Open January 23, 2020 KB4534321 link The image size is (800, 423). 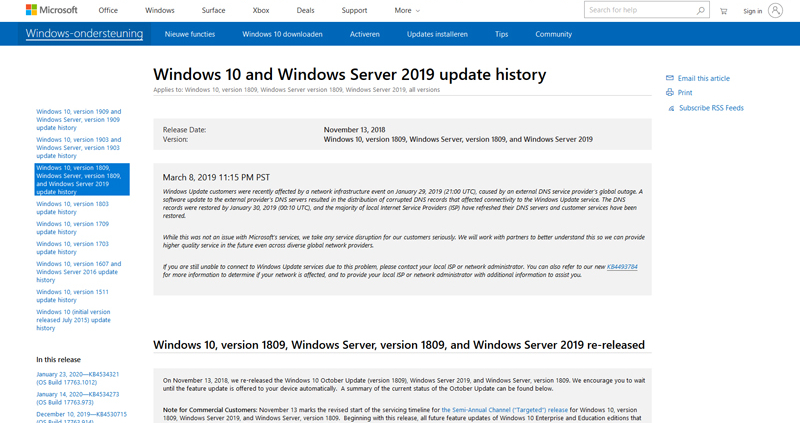pyautogui.click(x=78, y=378)
